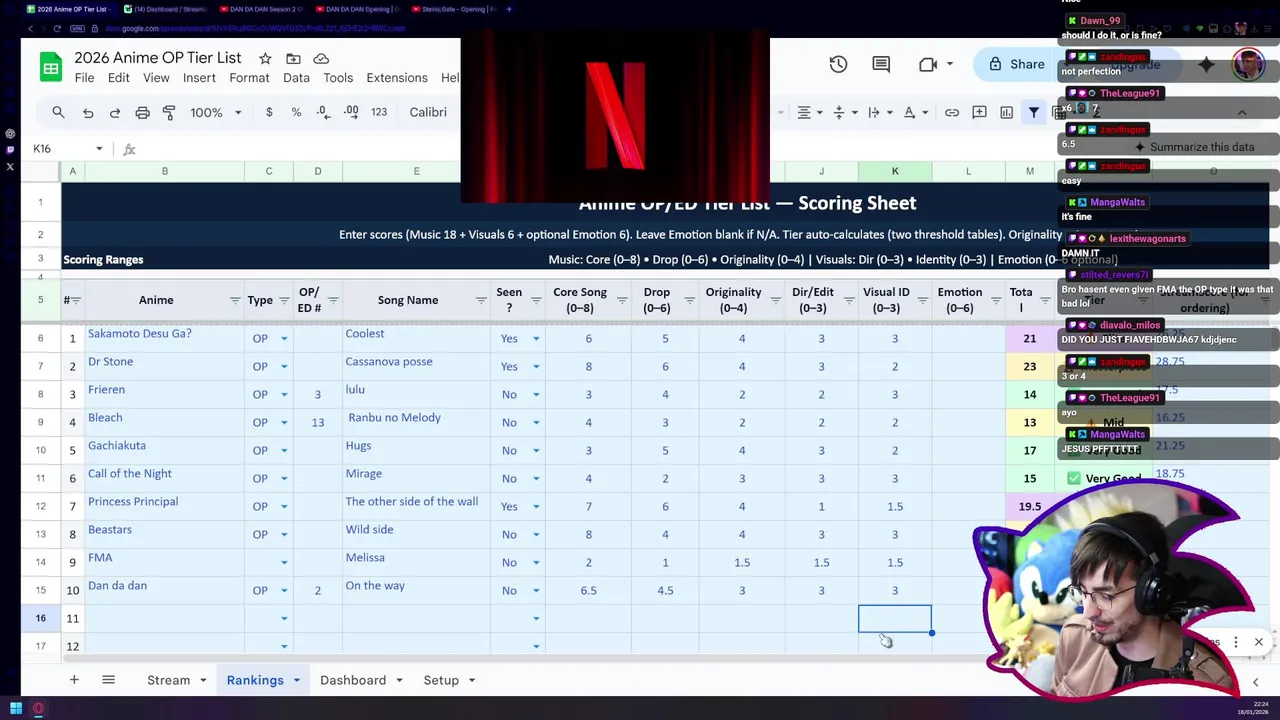Open the File menu
The height and width of the screenshot is (720, 1280).
tap(84, 78)
